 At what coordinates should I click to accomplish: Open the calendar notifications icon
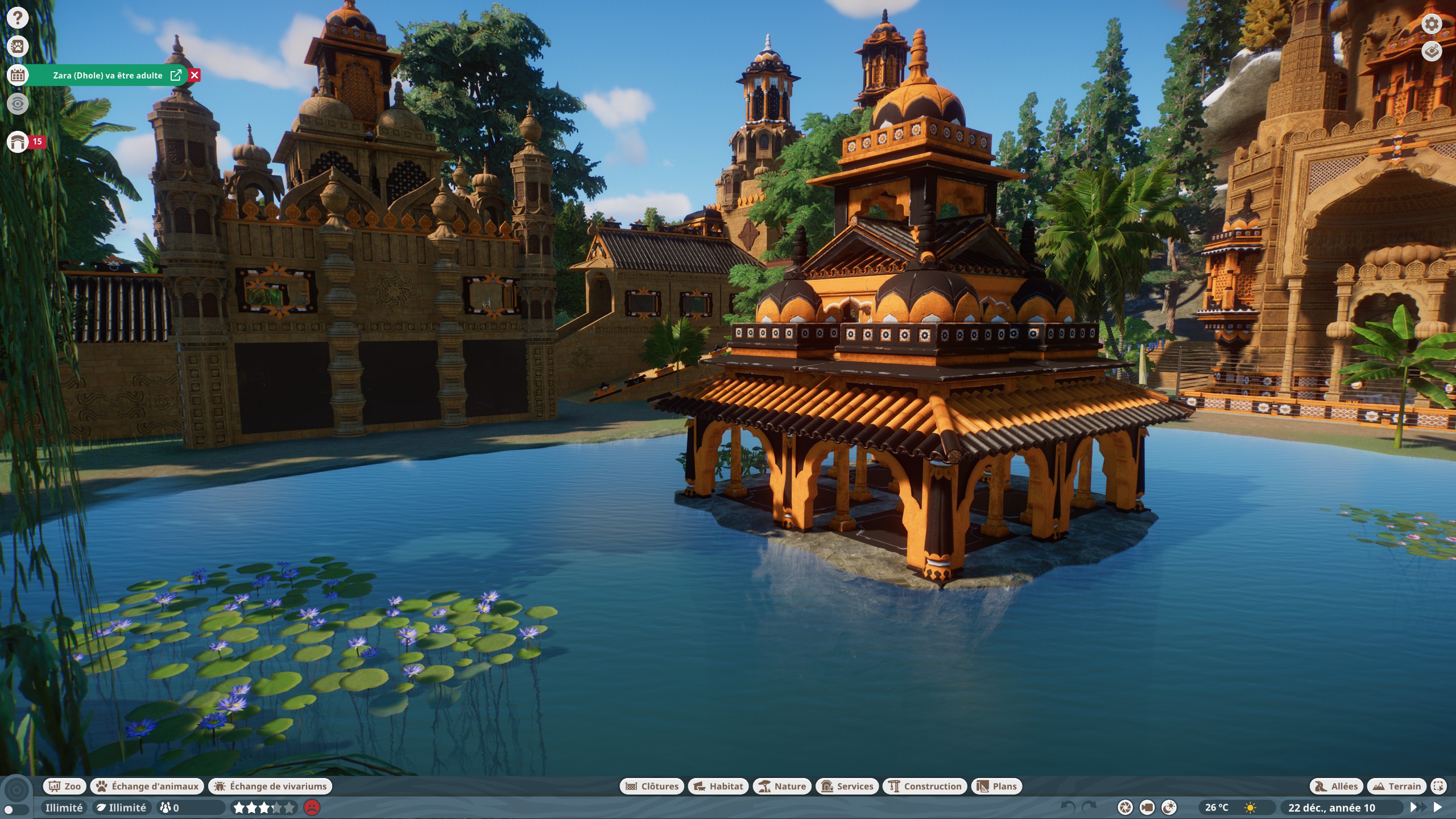[18, 75]
